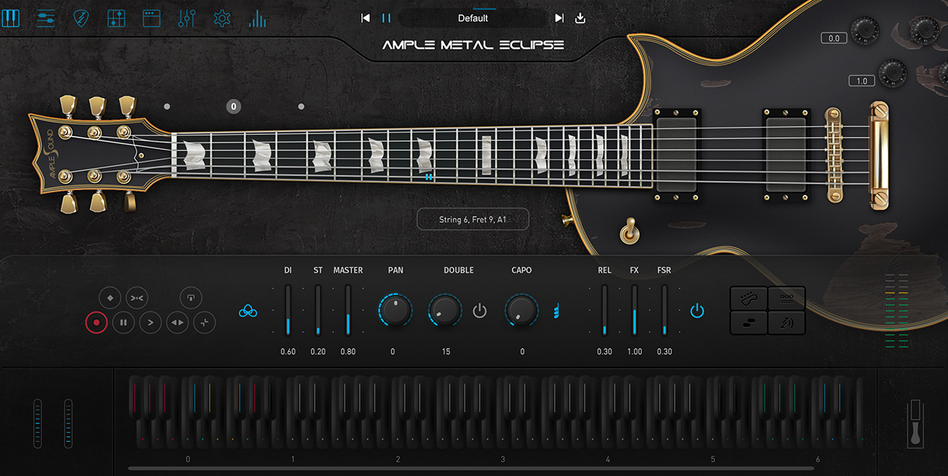Image resolution: width=948 pixels, height=476 pixels.
Task: Open the main panel via piano keys icon
Action: 11,18
